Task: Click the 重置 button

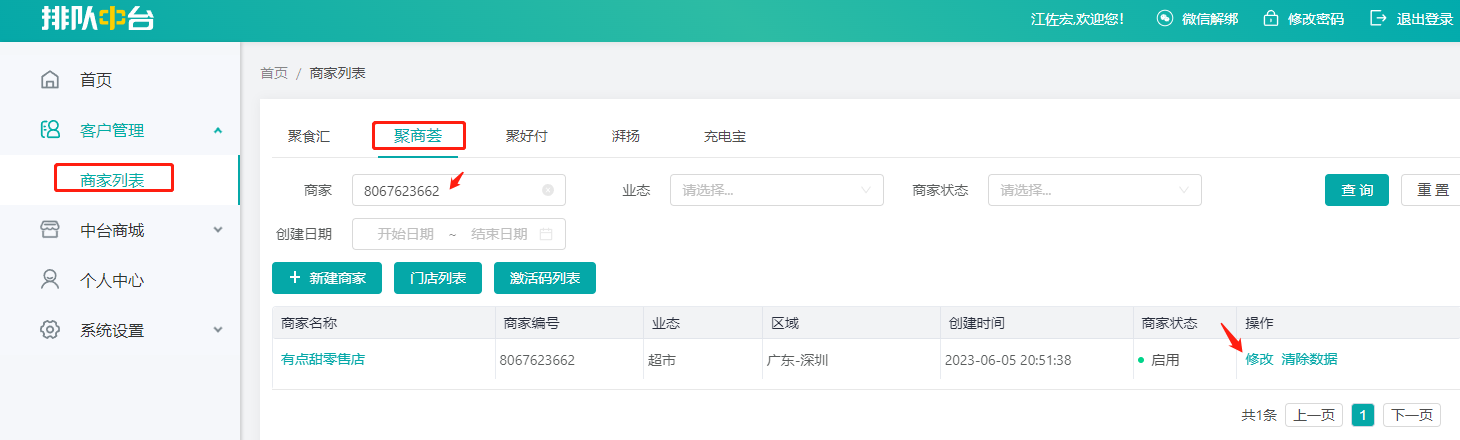Action: pyautogui.click(x=1432, y=190)
